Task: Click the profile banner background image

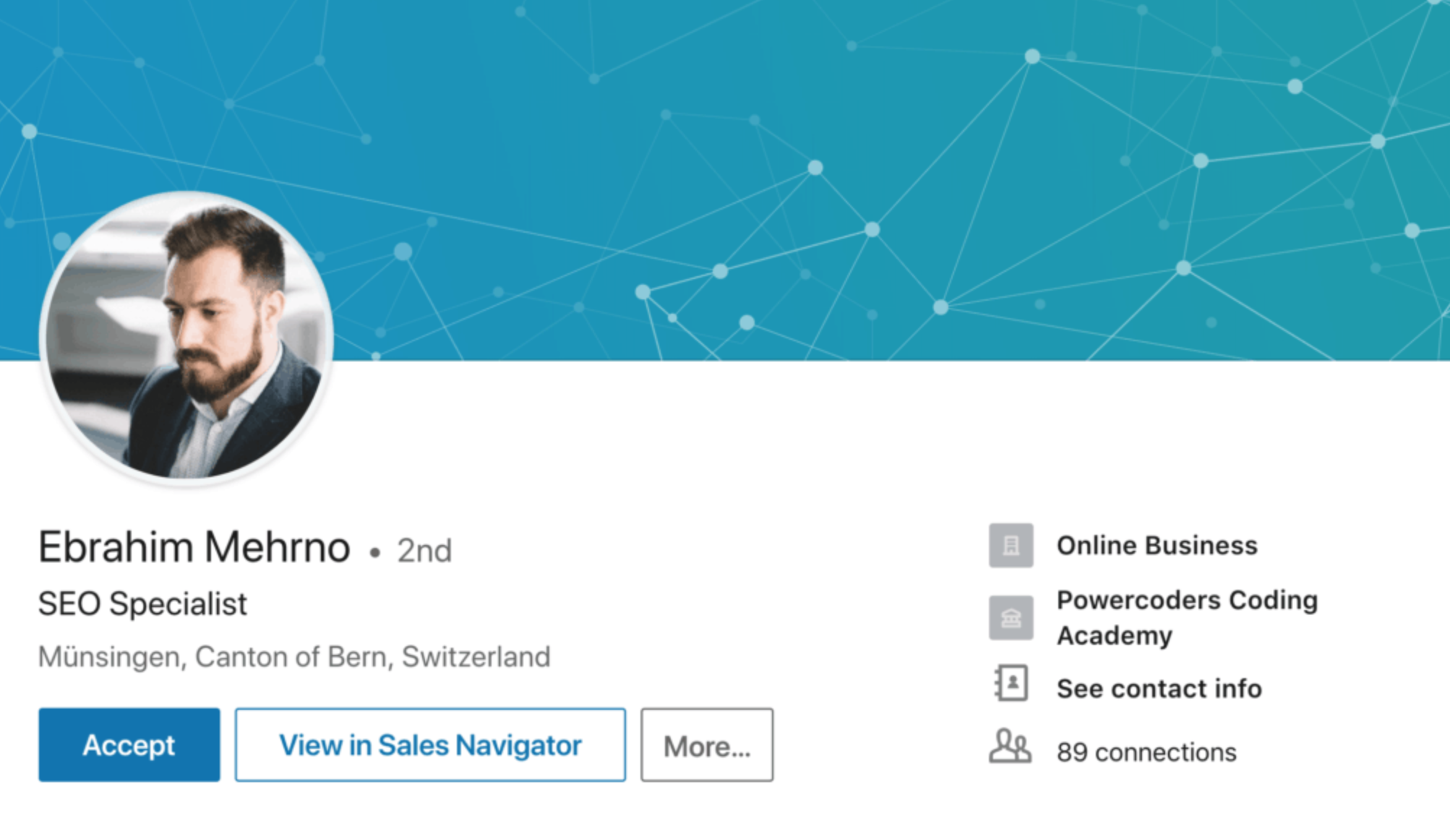Action: coord(867,181)
